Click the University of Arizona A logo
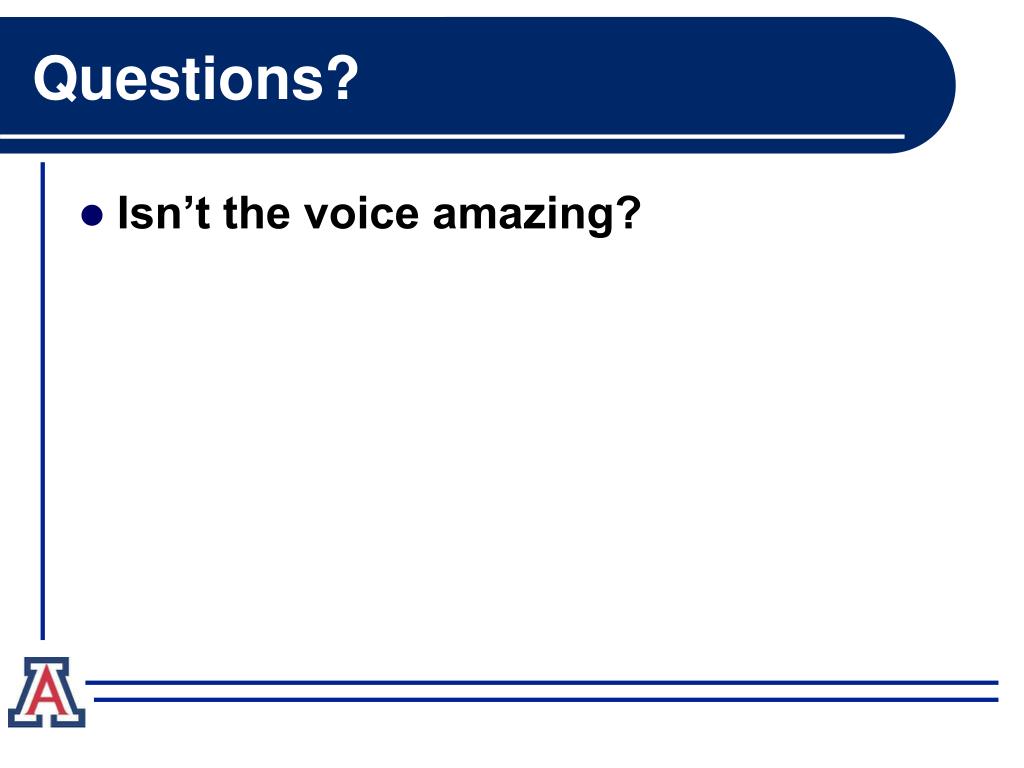This screenshot has height=768, width=1024. click(x=46, y=692)
